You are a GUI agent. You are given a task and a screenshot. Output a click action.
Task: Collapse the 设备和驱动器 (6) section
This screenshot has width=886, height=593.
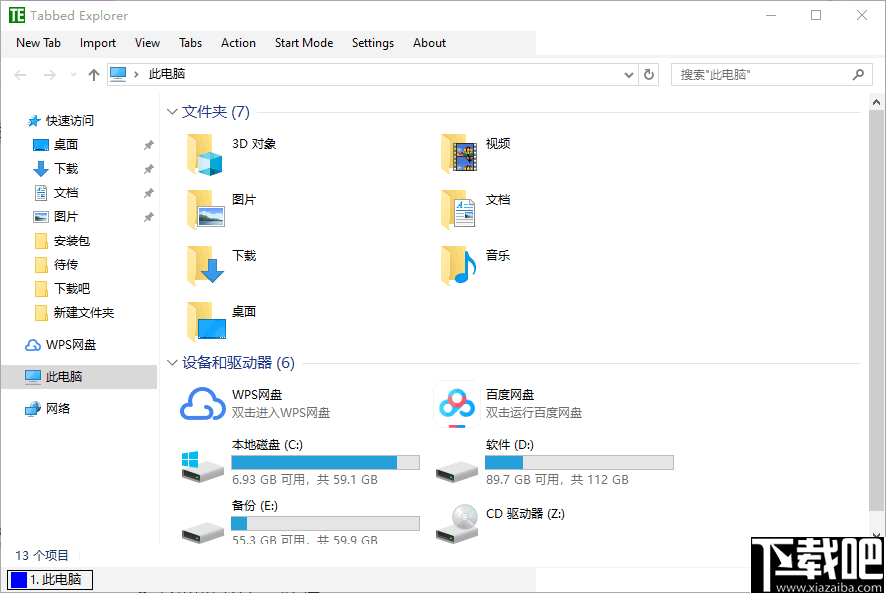point(172,363)
